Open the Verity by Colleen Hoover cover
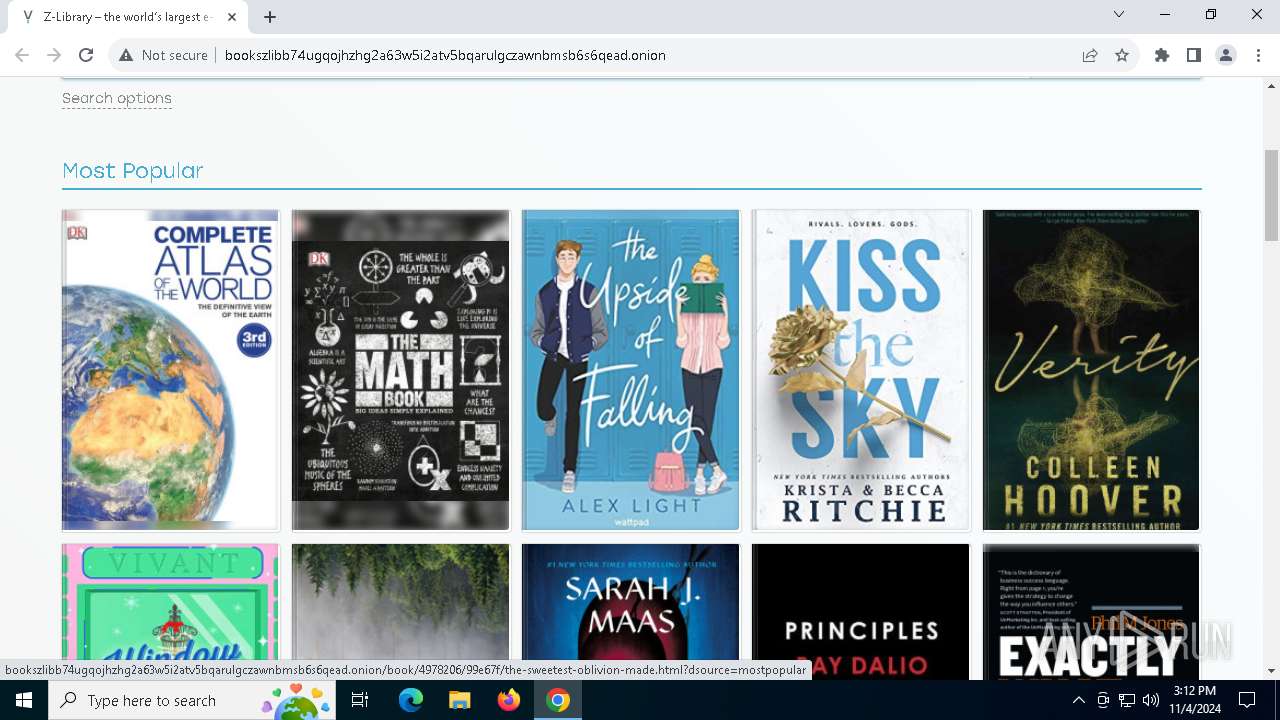This screenshot has width=1280, height=720. click(1091, 370)
